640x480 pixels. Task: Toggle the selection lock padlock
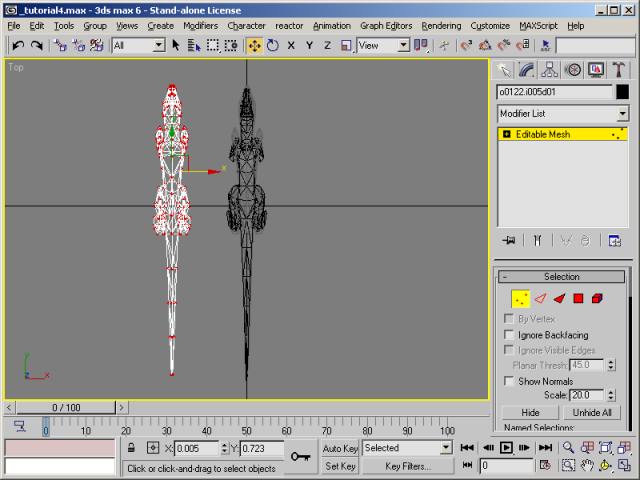click(x=130, y=448)
